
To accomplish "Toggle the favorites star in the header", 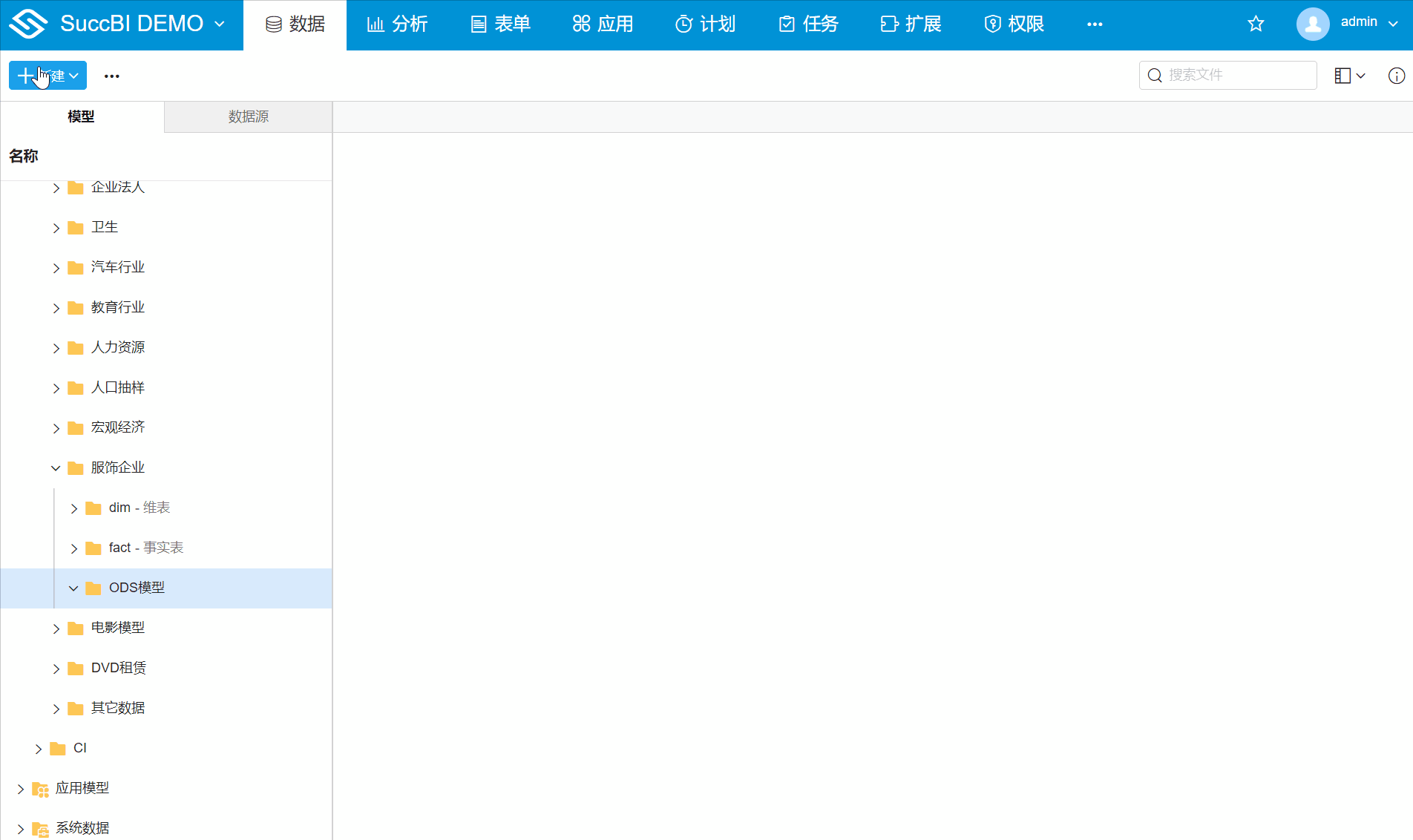I will coord(1256,23).
